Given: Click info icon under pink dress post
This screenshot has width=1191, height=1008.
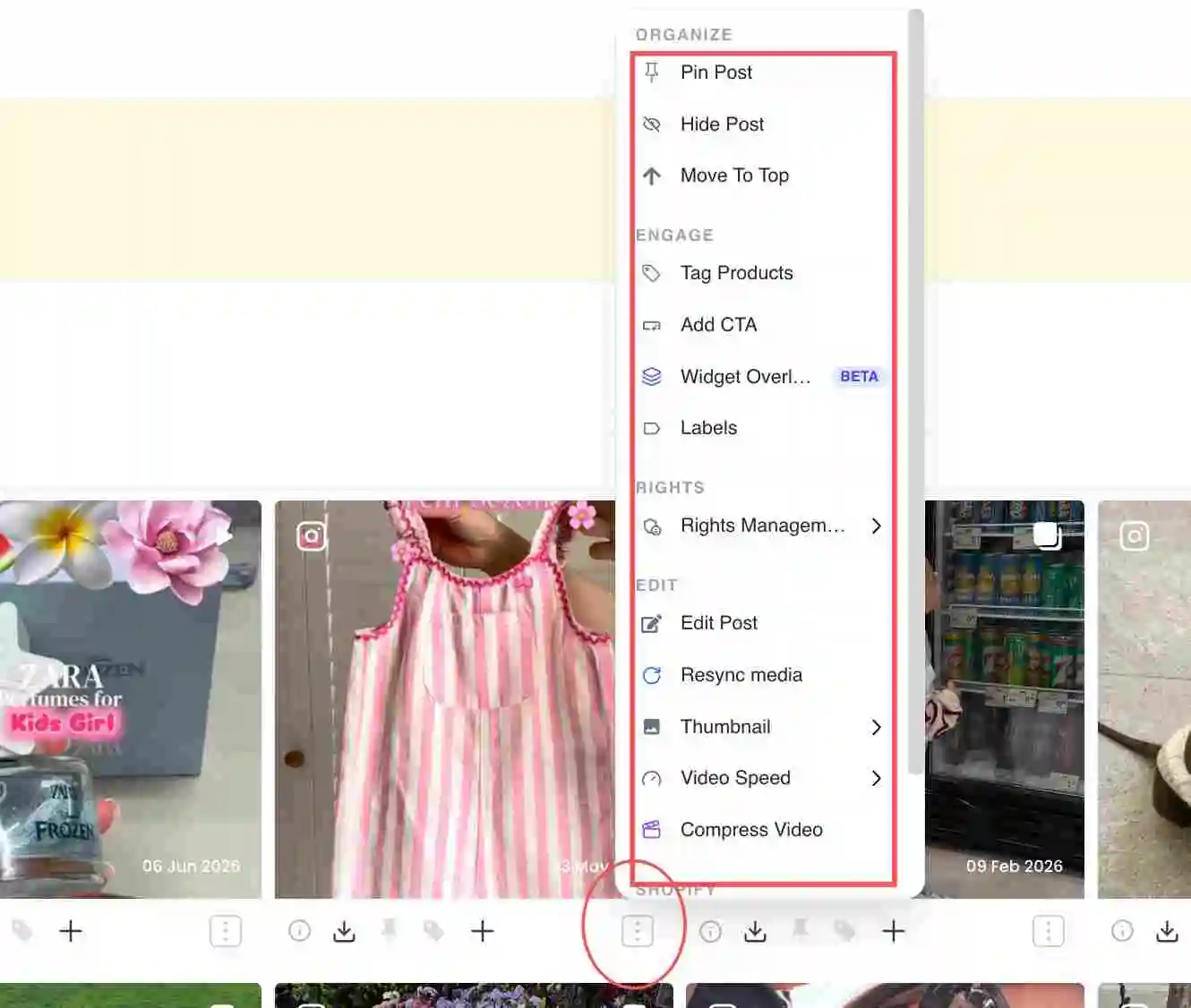Looking at the screenshot, I should pyautogui.click(x=300, y=931).
